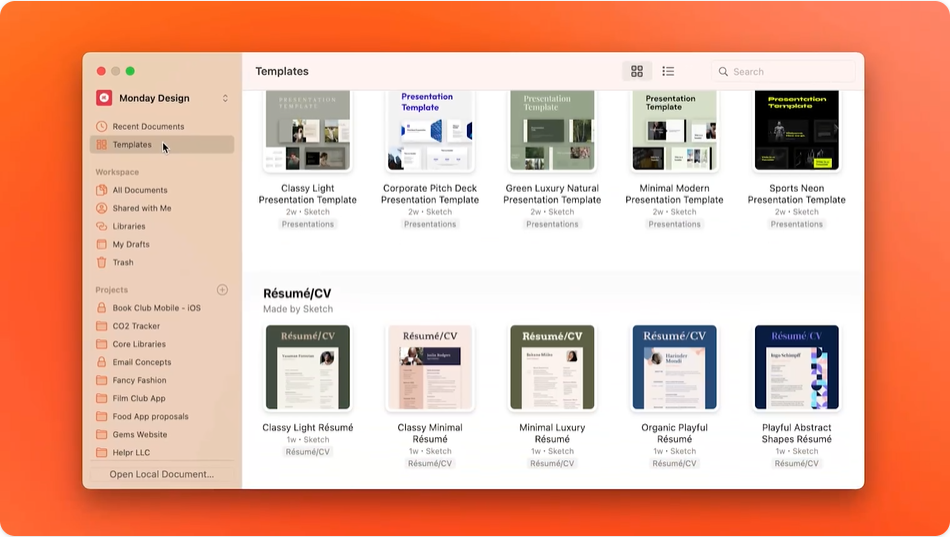Click the Trash bin icon
This screenshot has height=537, width=950.
pyautogui.click(x=101, y=262)
